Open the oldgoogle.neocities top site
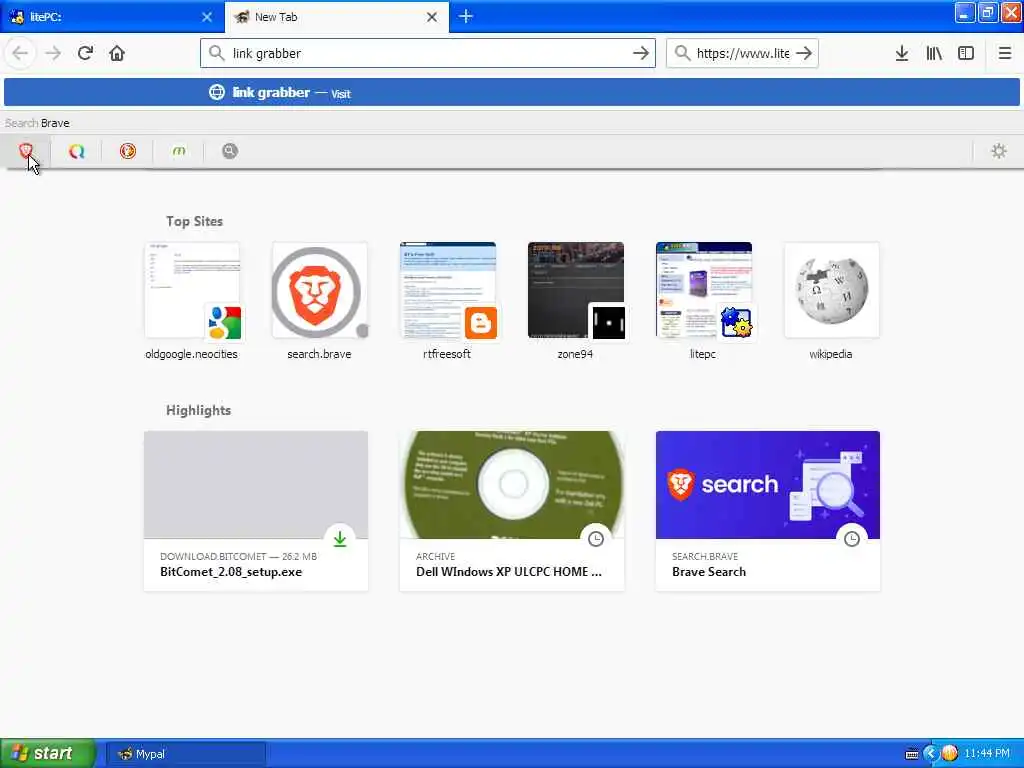Viewport: 1024px width, 768px height. pos(191,302)
